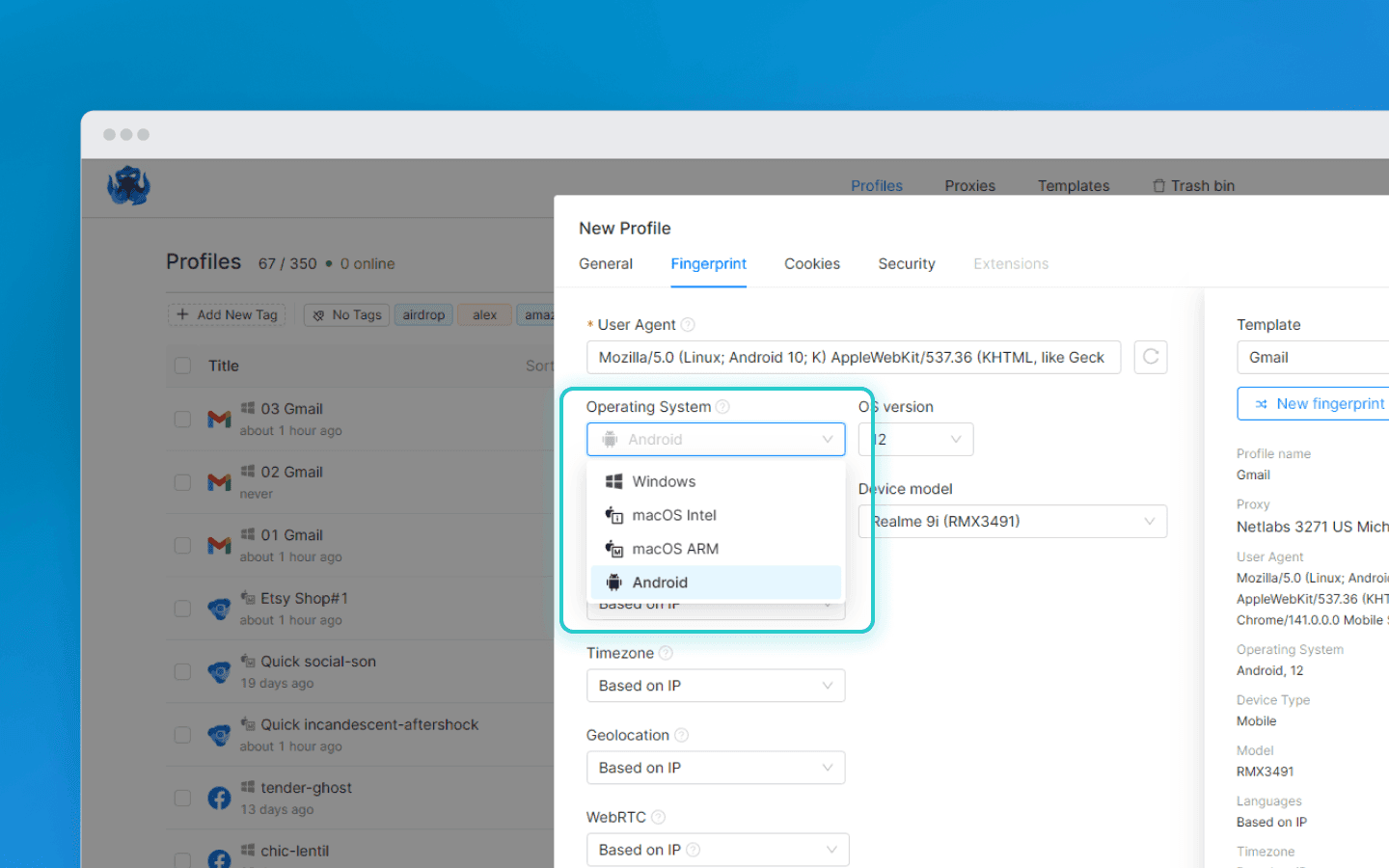Click the Geolocation help icon
The height and width of the screenshot is (868, 1389).
tap(681, 735)
